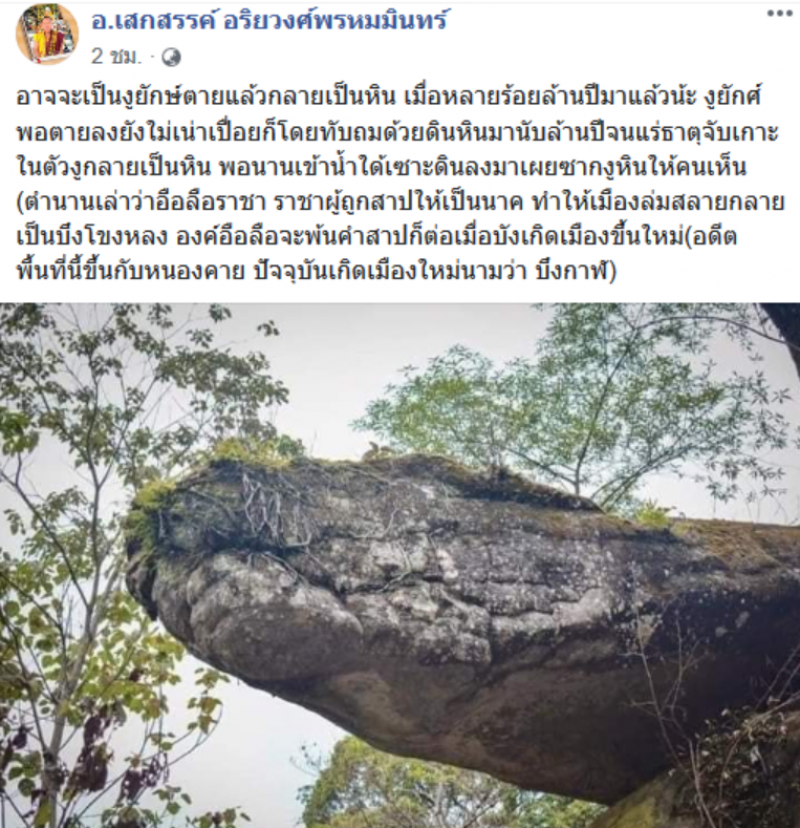The image size is (800, 828).
Task: Click the root pattern on the rock
Action: click(275, 512)
